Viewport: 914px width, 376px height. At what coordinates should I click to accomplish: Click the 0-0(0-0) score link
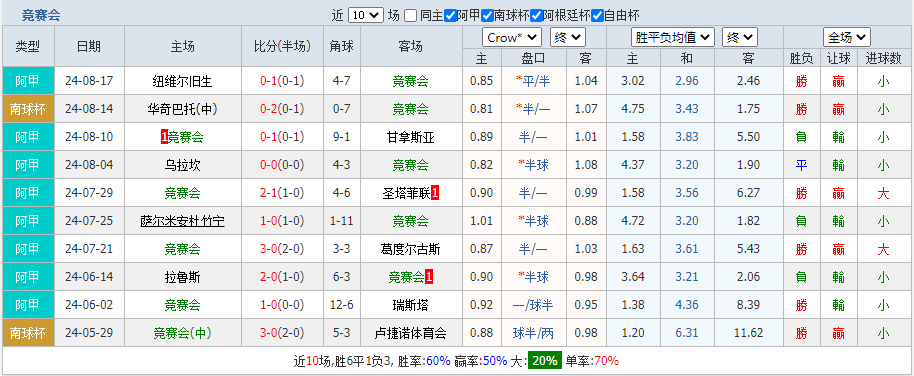click(x=283, y=165)
